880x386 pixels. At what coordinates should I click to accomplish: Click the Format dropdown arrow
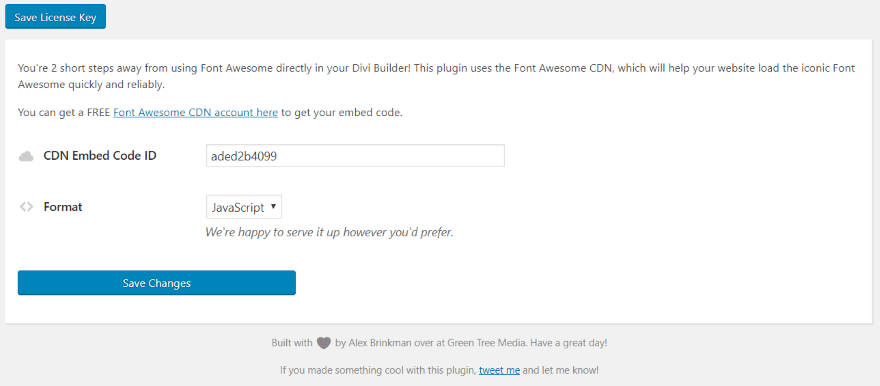(x=273, y=206)
